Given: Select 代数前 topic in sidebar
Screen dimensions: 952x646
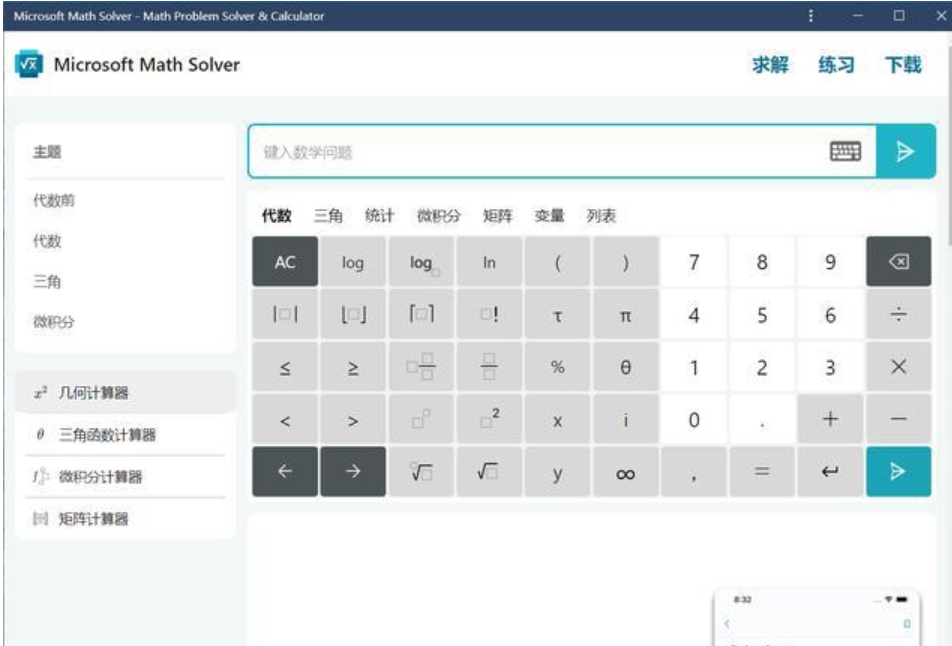Looking at the screenshot, I should [54, 200].
